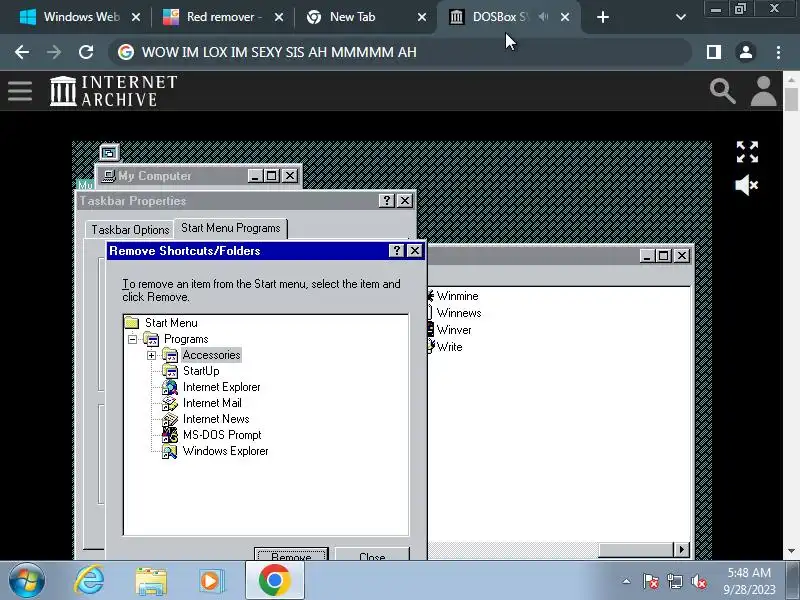Click the Internet Archive logo
Screen dimensions: 800x600
pos(113,91)
